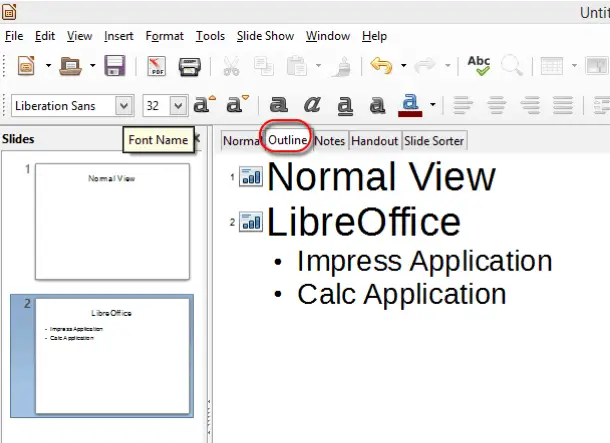Select the Clone Formatting paintbrush

point(342,66)
